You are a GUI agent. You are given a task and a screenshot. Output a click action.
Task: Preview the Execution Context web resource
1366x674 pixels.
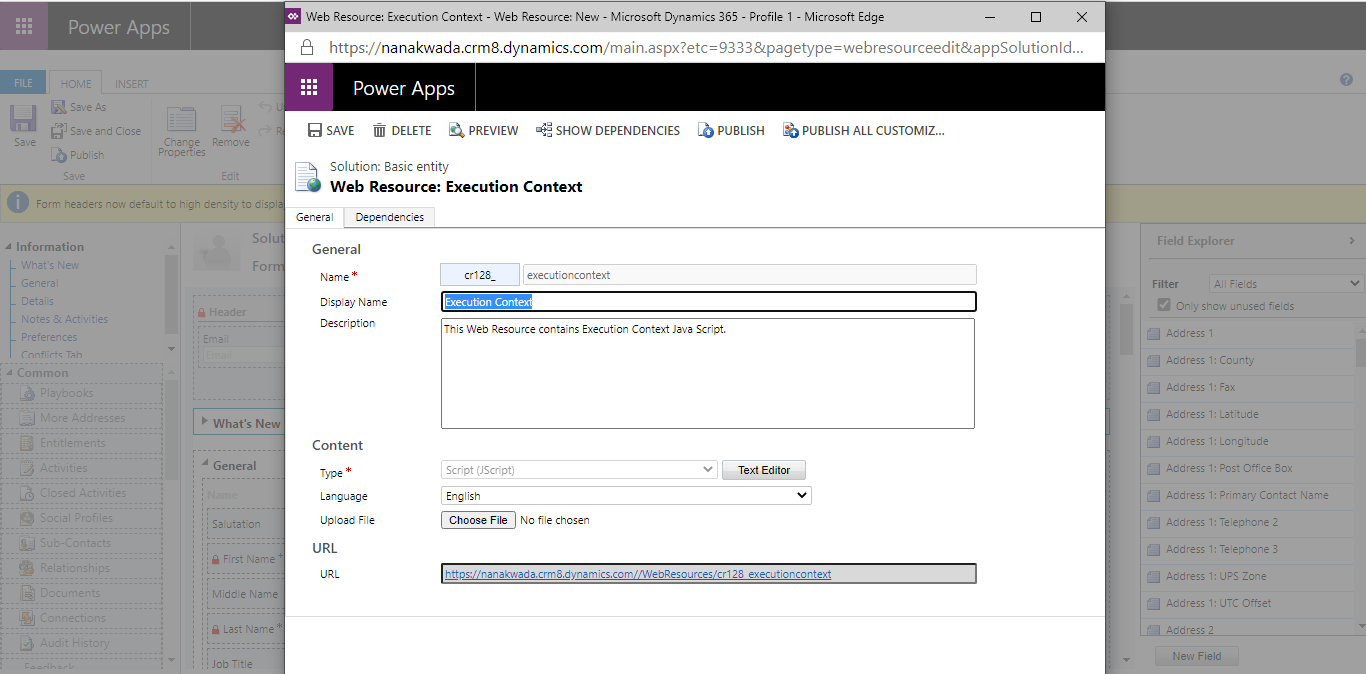point(483,130)
